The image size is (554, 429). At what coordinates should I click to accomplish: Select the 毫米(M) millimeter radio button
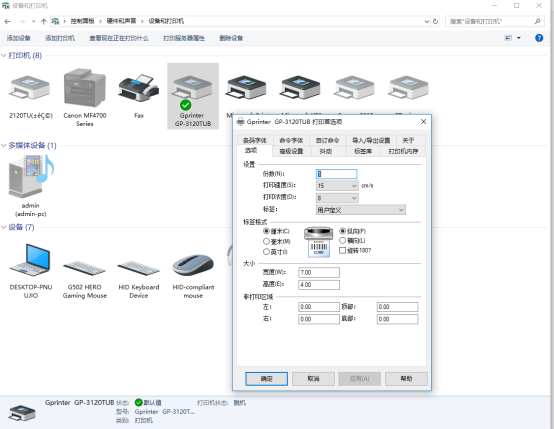pos(266,241)
